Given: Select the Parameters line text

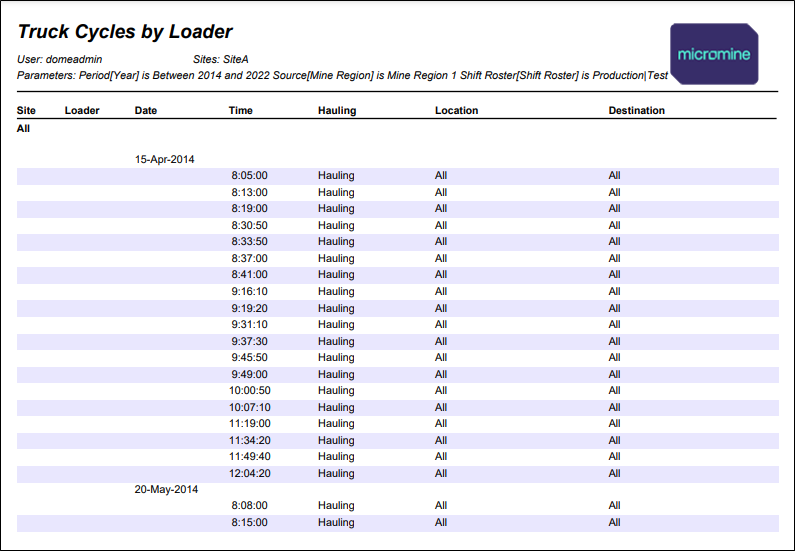Looking at the screenshot, I should click(342, 76).
